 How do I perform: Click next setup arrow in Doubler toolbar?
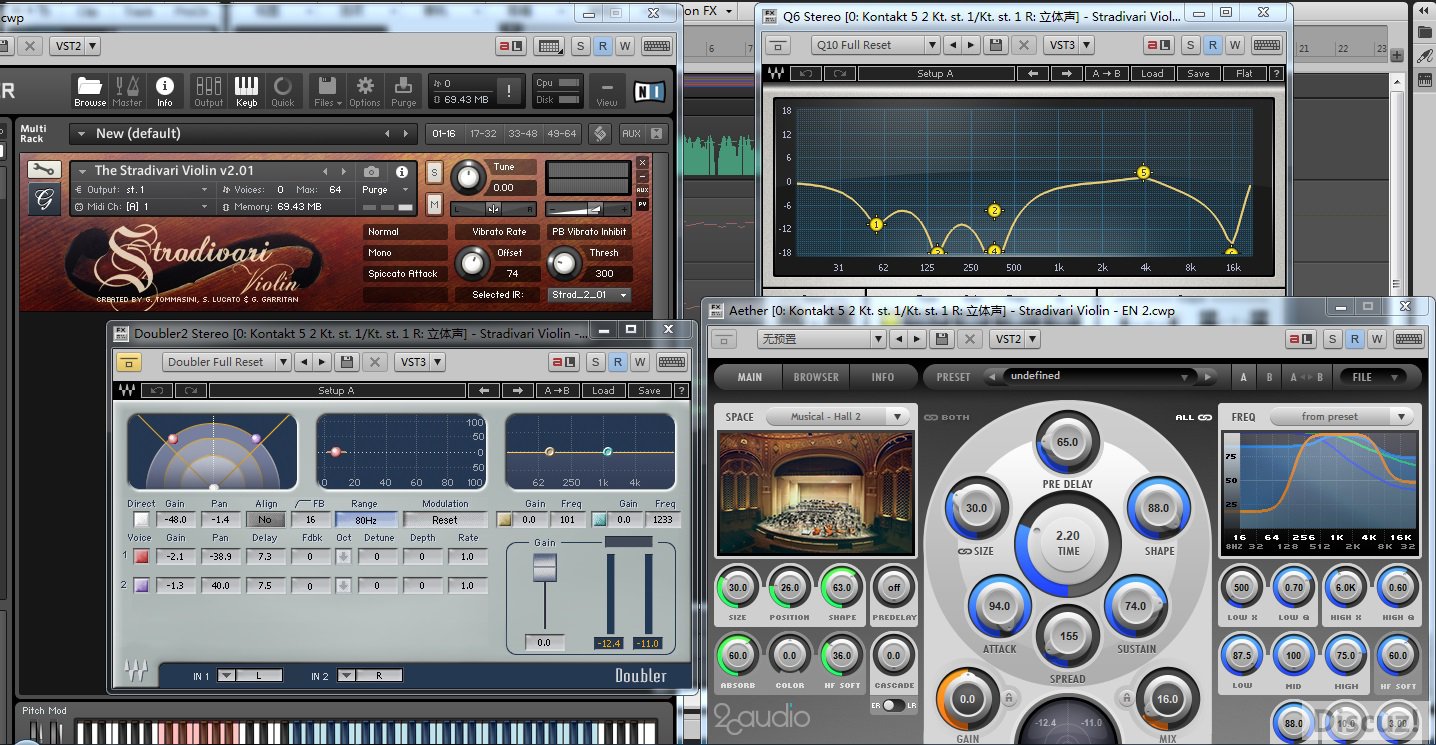[516, 390]
